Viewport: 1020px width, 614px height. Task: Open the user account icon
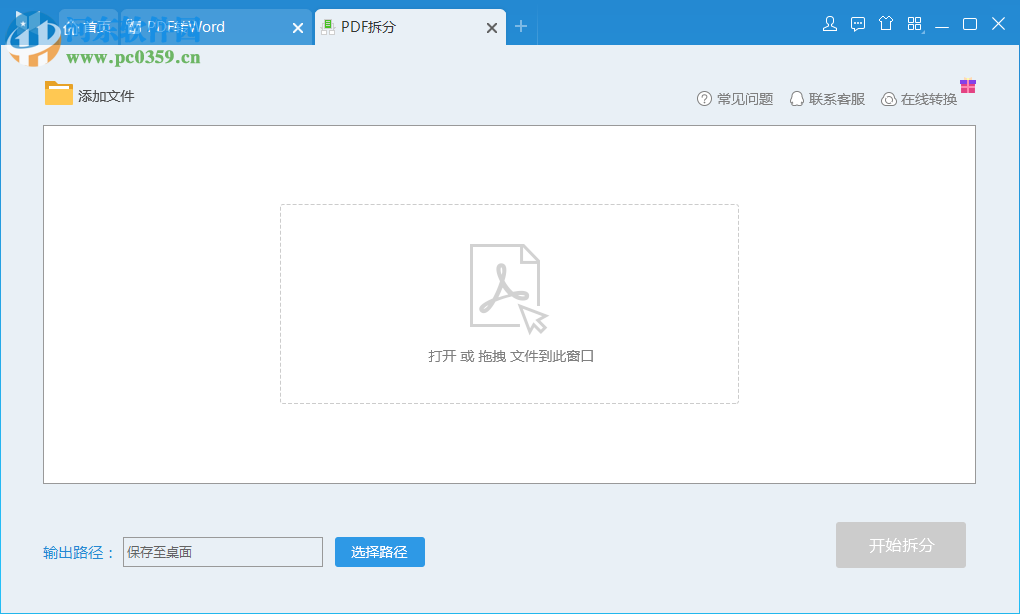(x=829, y=25)
